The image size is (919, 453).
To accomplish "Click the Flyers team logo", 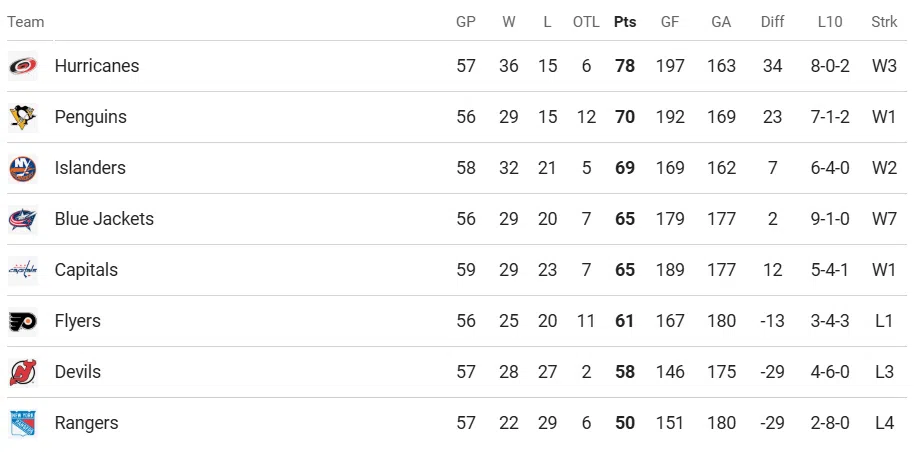I will [23, 321].
